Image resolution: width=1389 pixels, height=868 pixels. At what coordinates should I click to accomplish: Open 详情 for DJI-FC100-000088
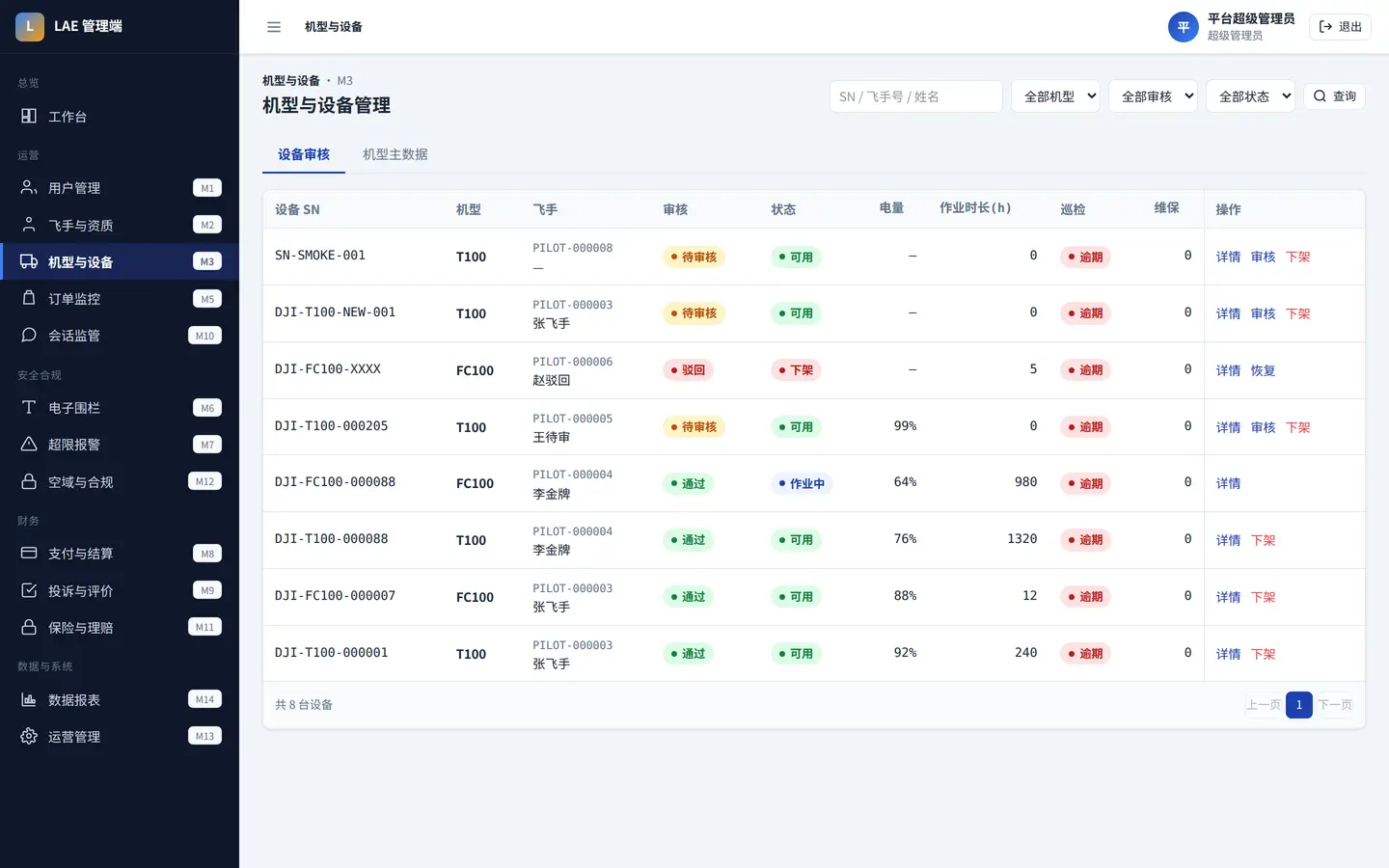tap(1228, 483)
